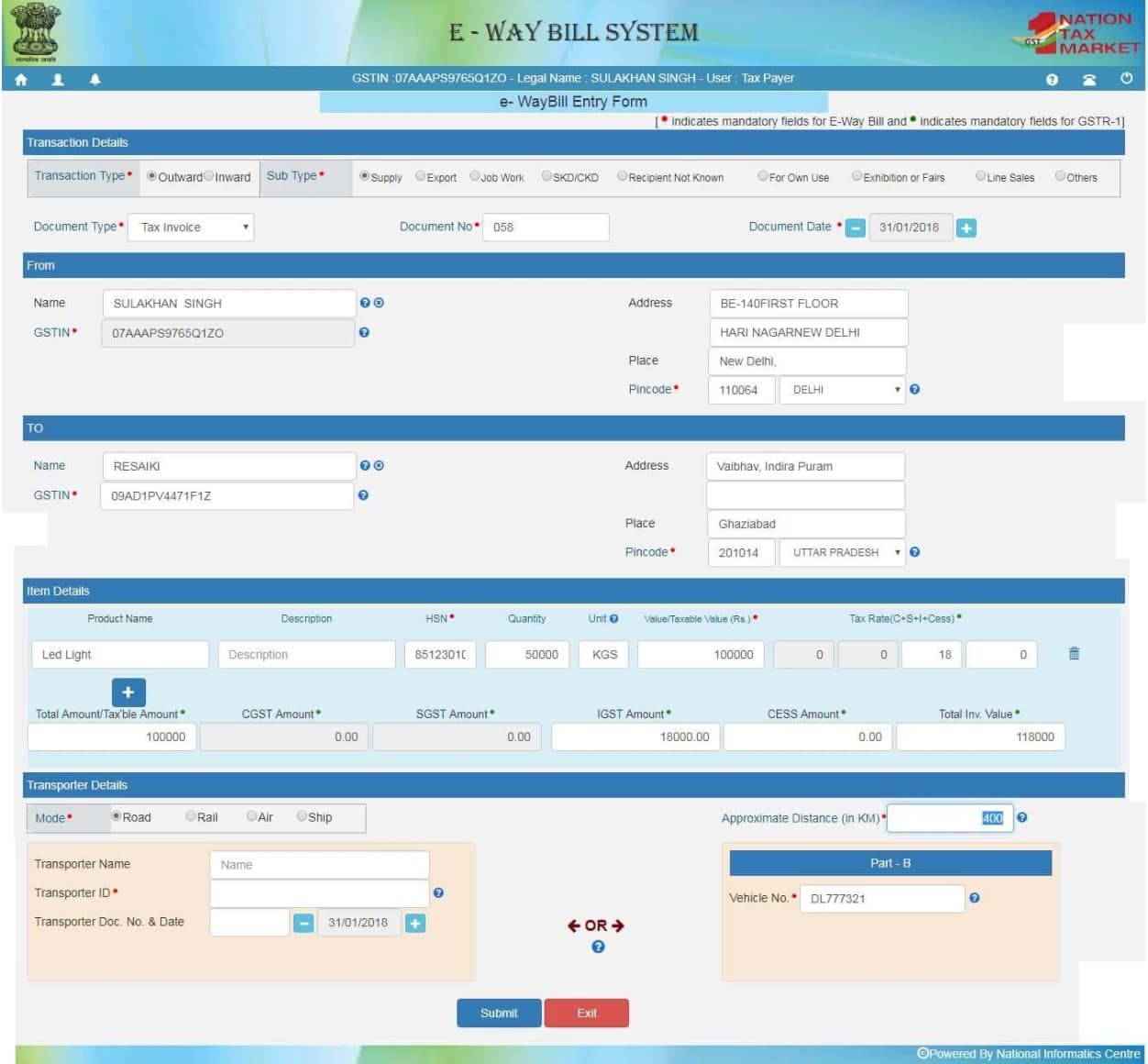This screenshot has height=1064, width=1148.
Task: Select Supply sub type
Action: (365, 176)
